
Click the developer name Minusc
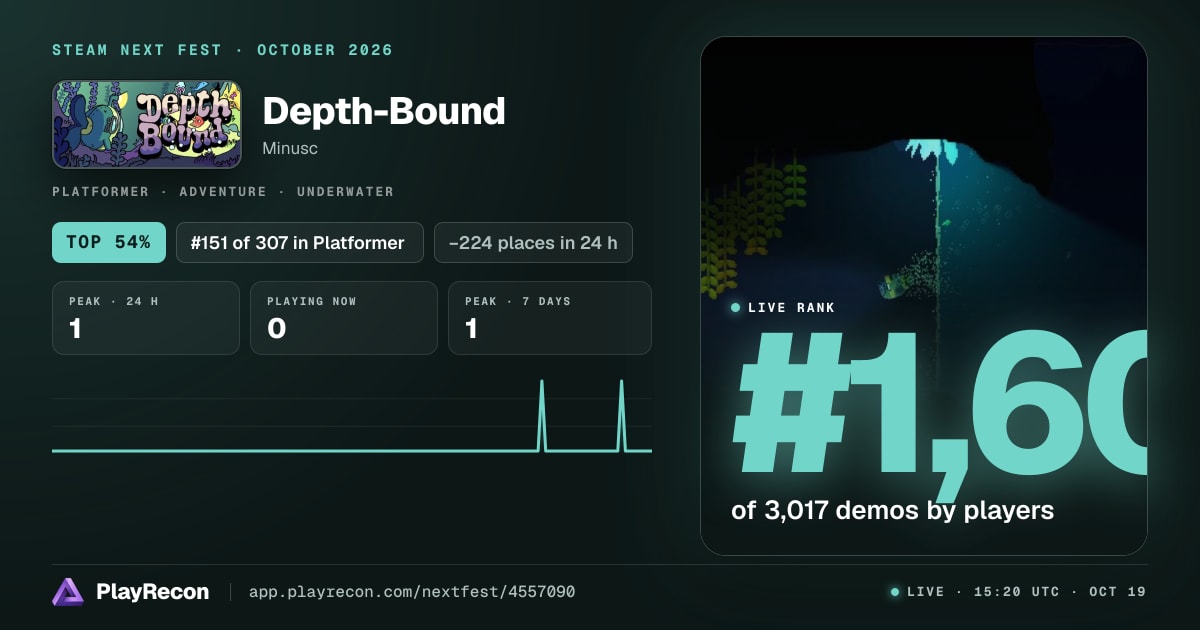[290, 148]
